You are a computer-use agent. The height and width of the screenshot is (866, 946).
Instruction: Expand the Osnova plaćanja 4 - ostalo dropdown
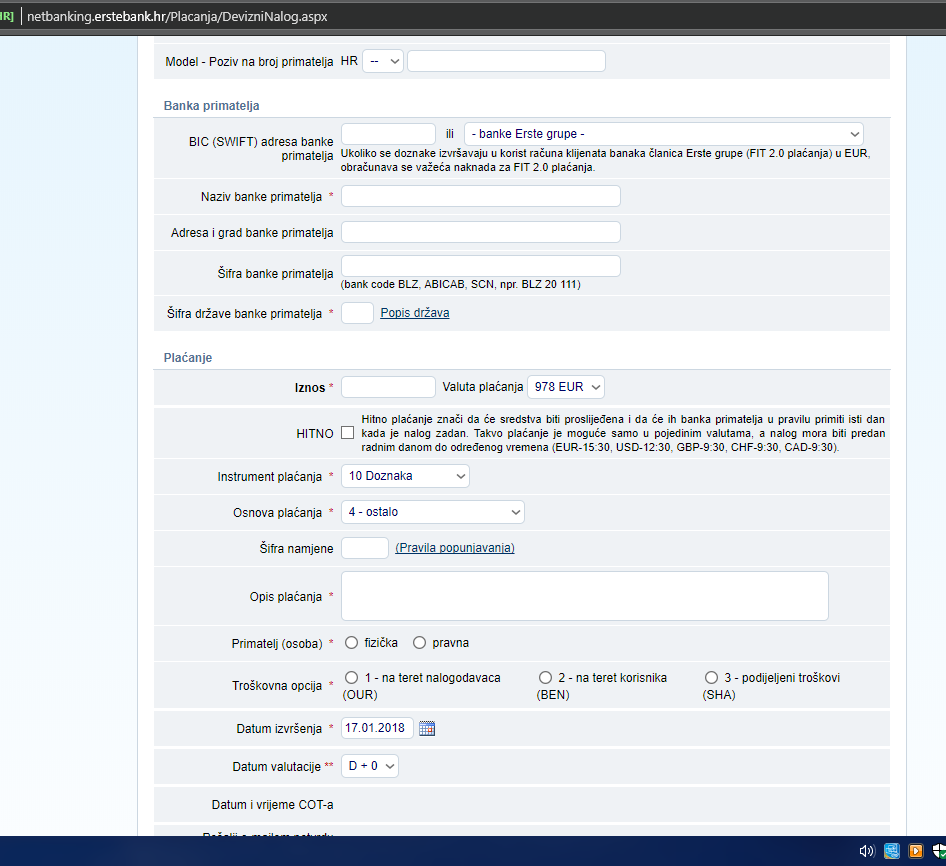[x=433, y=512]
